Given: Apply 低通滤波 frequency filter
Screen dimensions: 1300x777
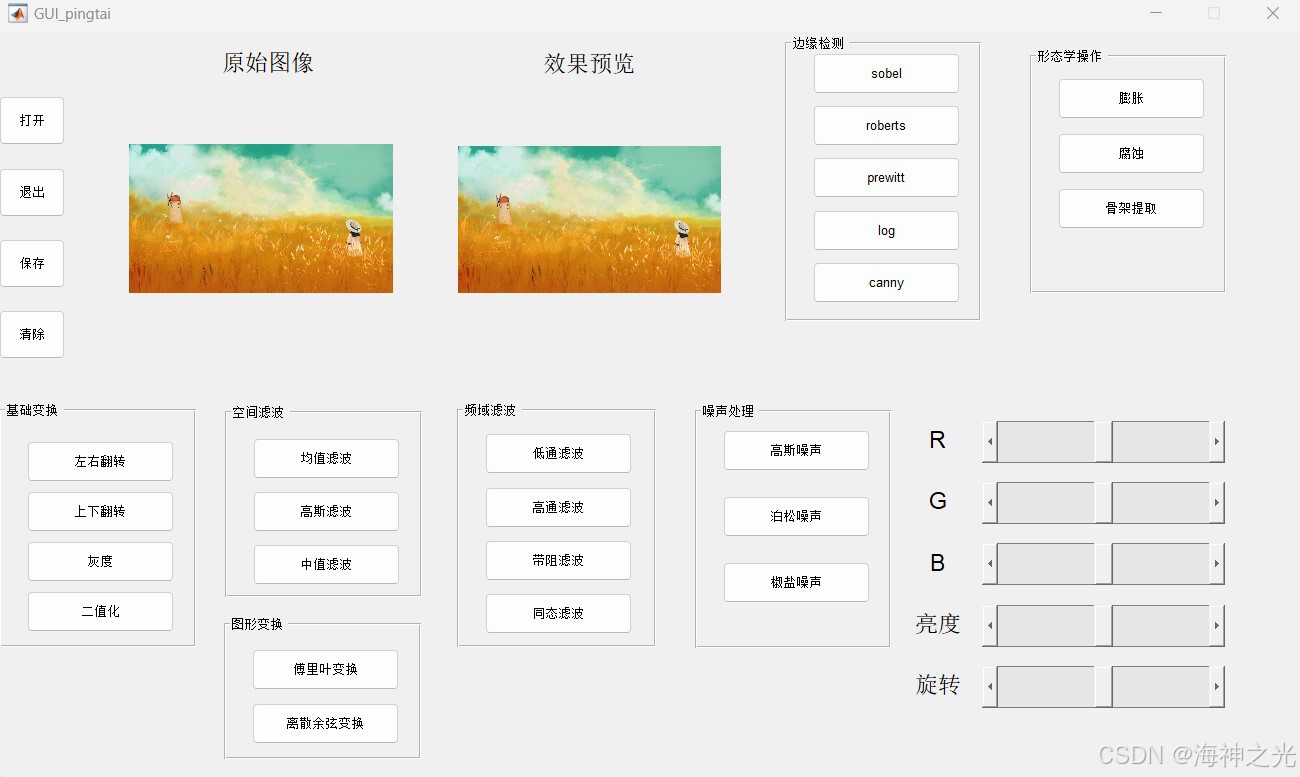Looking at the screenshot, I should click(x=558, y=453).
